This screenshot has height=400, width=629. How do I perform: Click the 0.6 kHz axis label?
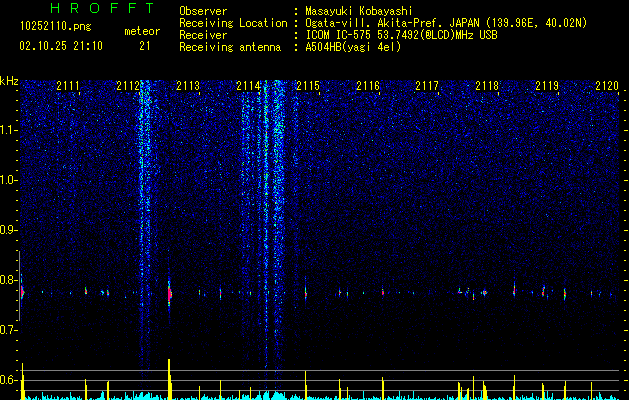point(8,380)
